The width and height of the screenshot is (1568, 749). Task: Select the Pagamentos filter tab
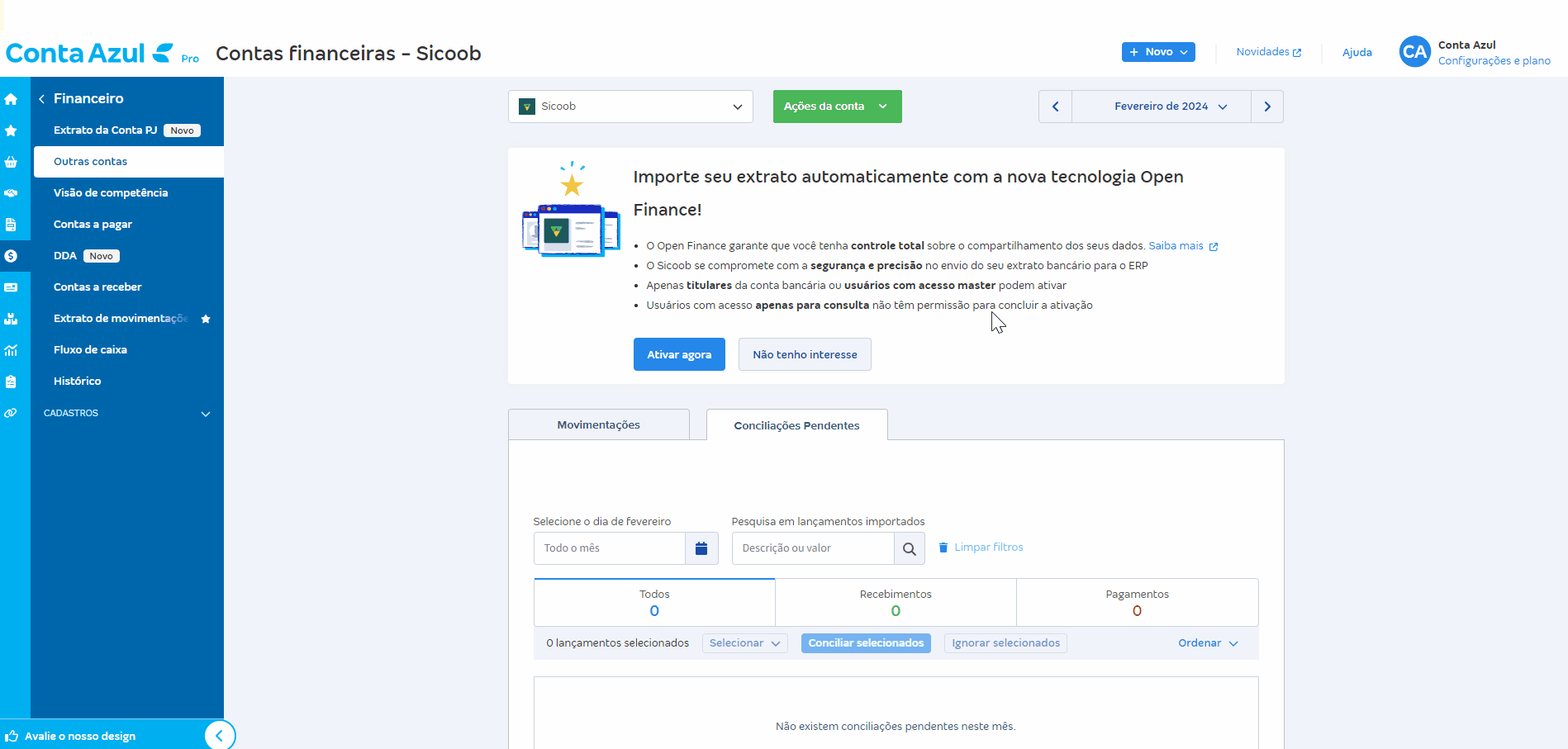(x=1137, y=603)
